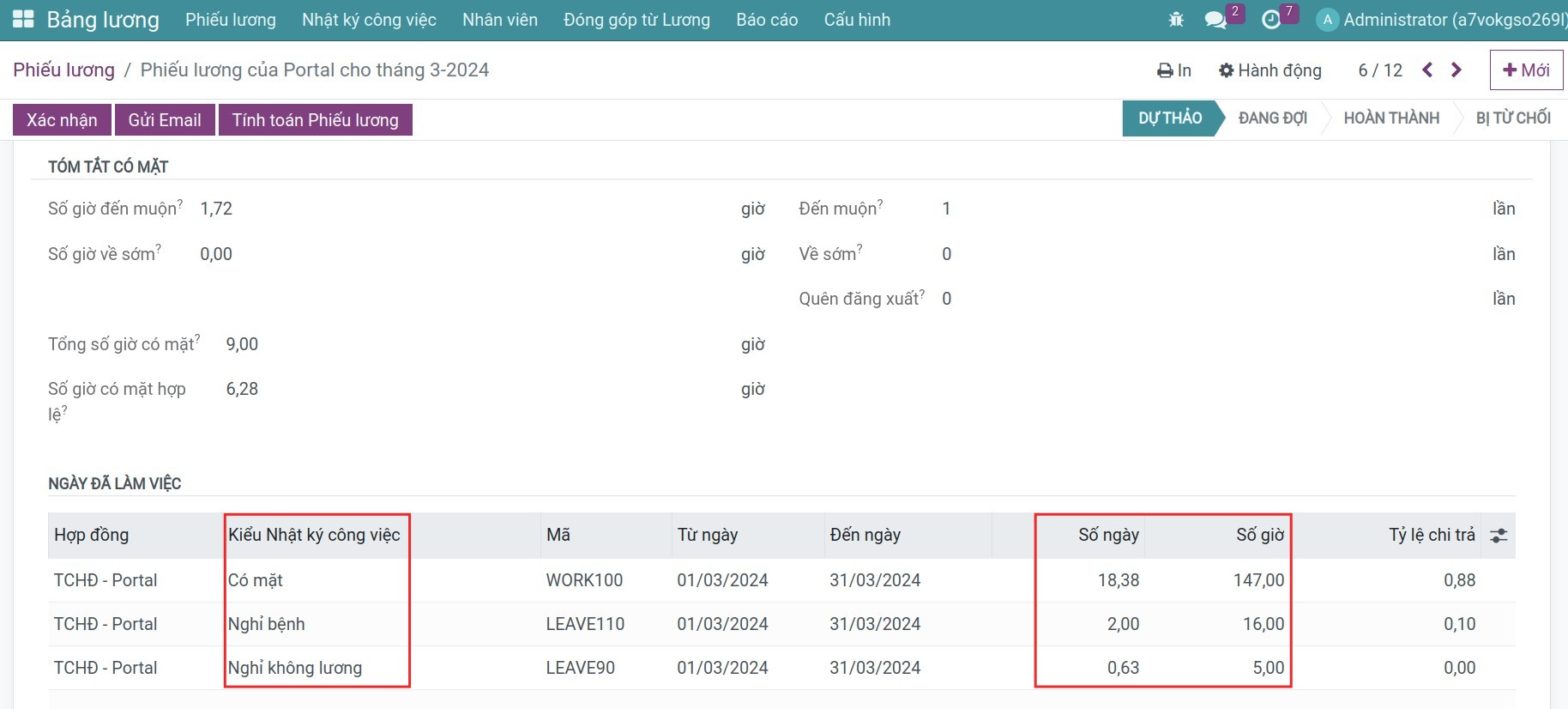
Task: Go to next payslip record arrow
Action: point(1456,70)
